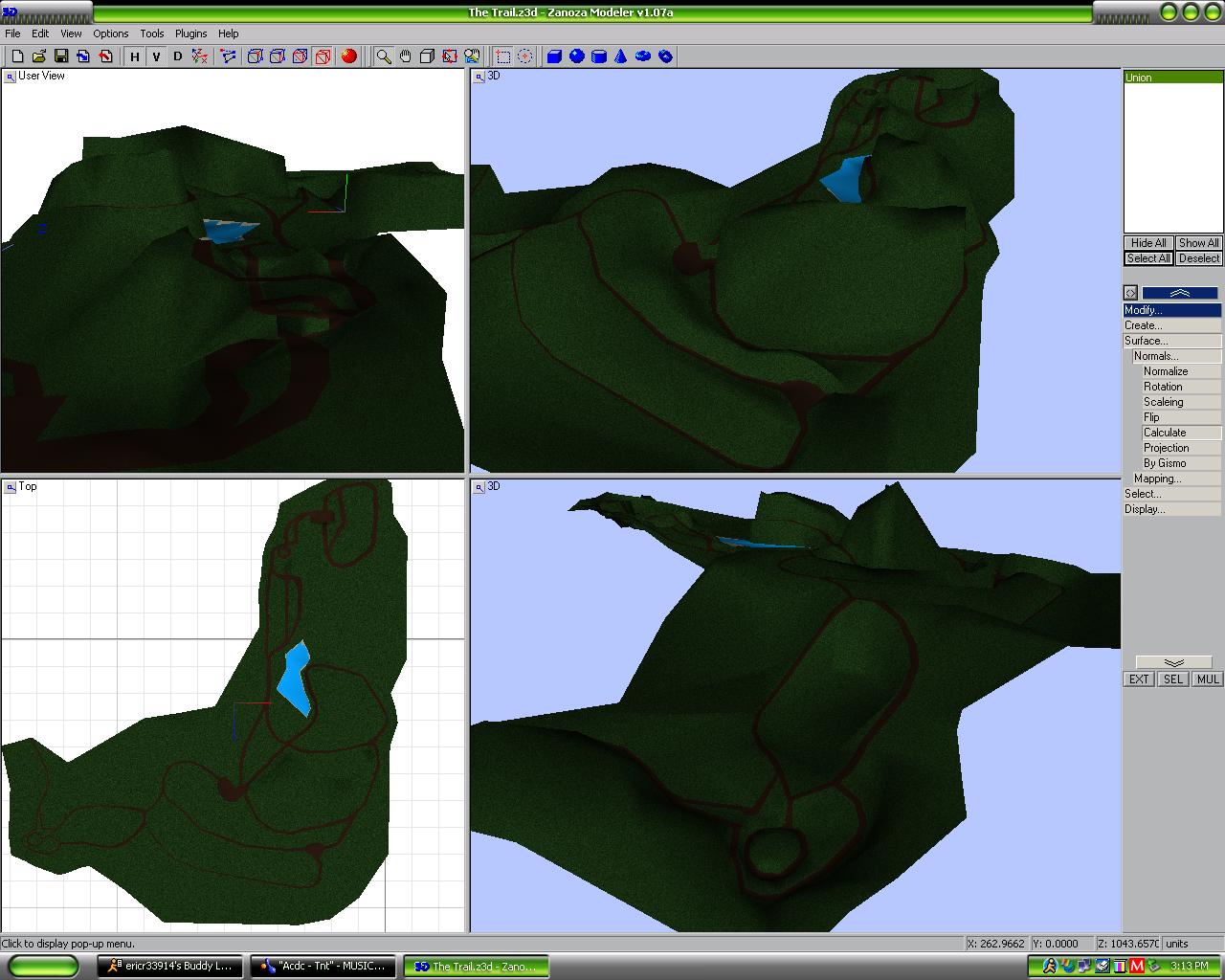Open file with the folder icon

tap(39, 56)
